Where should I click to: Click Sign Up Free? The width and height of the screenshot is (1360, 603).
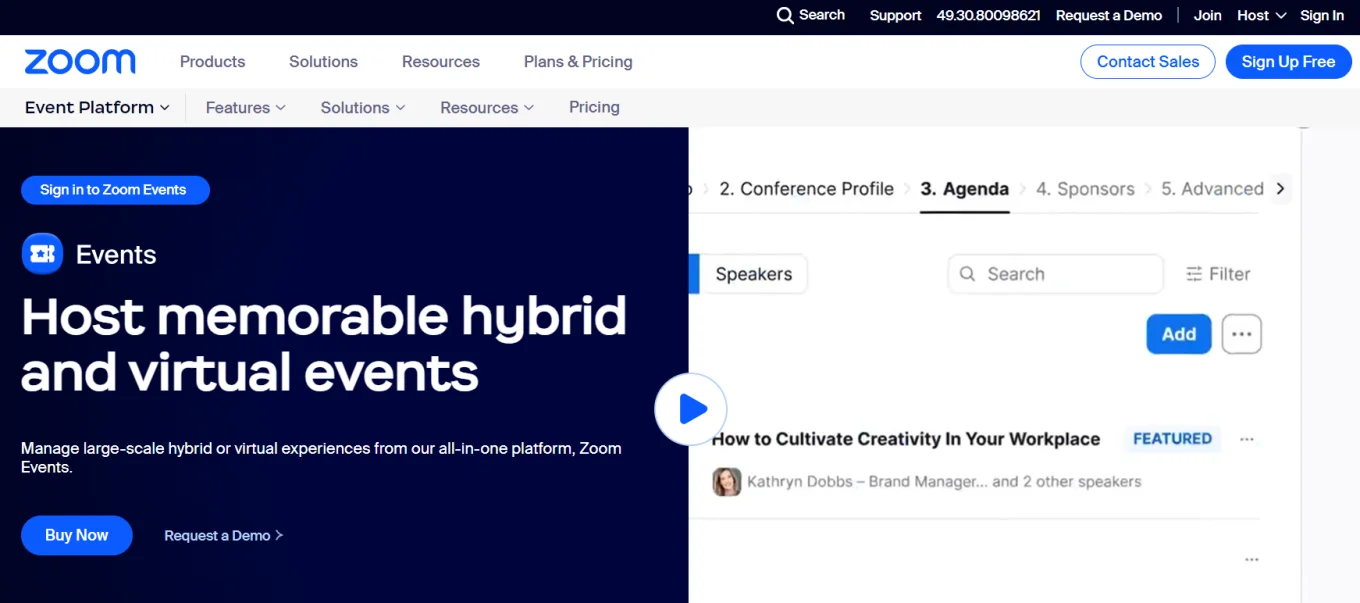[x=1288, y=62]
